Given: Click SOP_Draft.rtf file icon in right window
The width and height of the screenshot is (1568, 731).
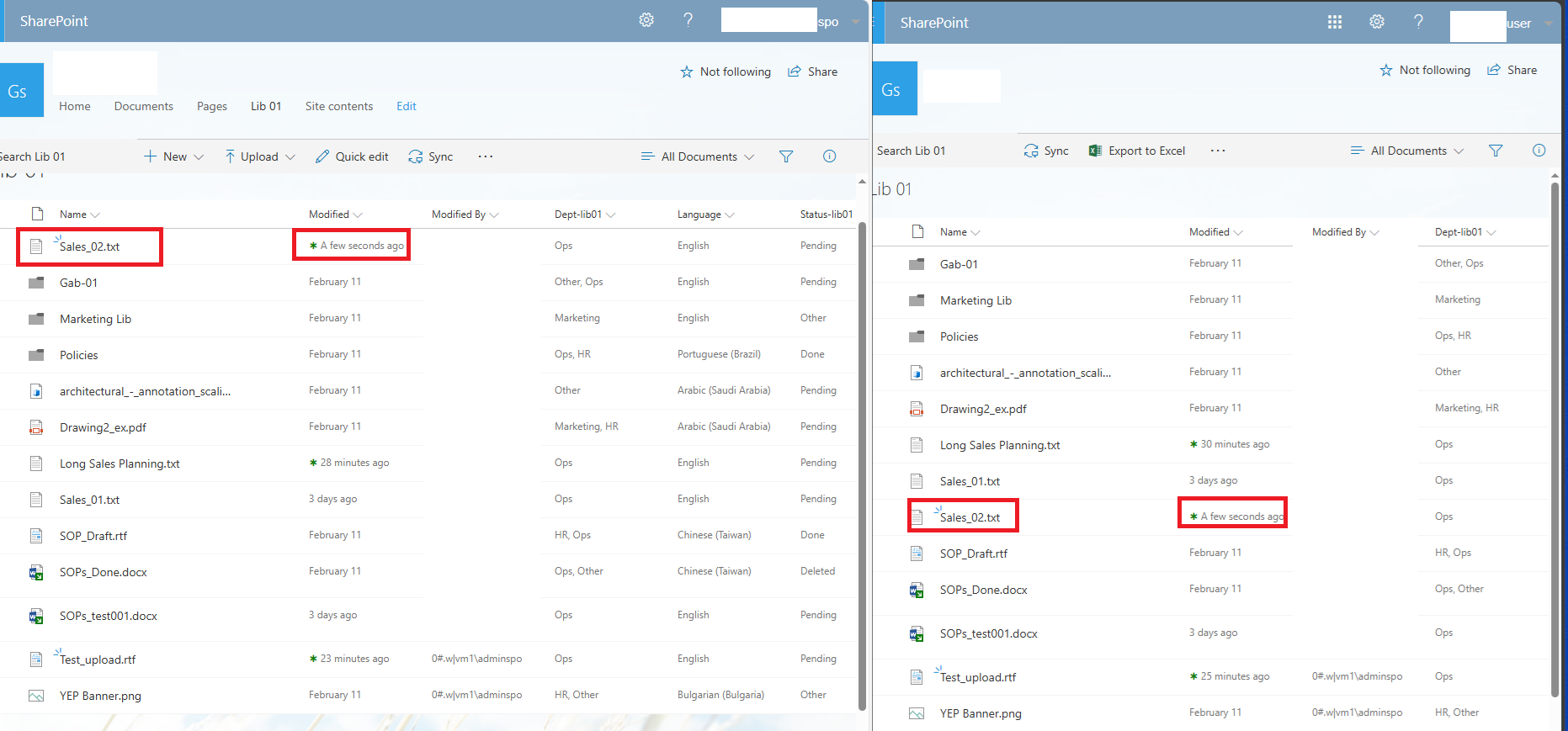Looking at the screenshot, I should point(917,554).
